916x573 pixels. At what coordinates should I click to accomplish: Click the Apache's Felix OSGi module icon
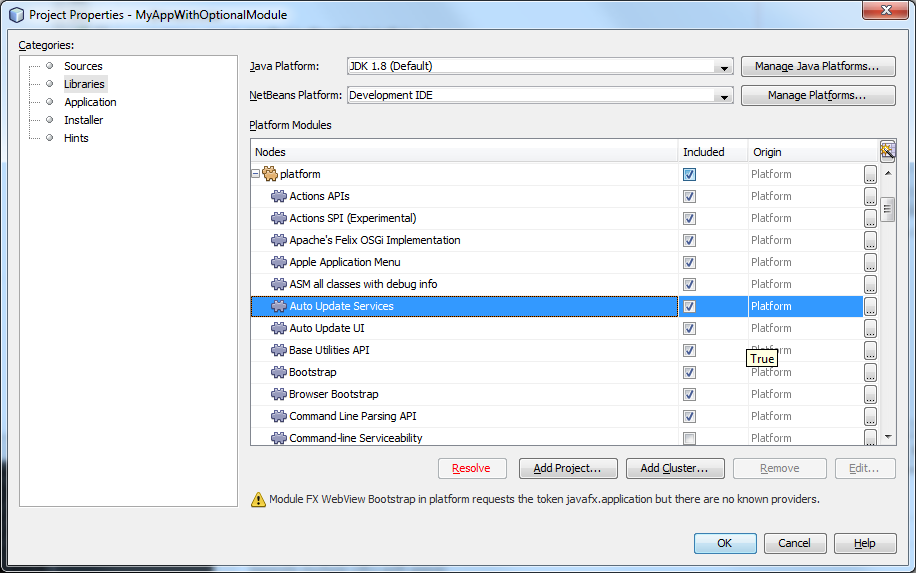(x=279, y=240)
